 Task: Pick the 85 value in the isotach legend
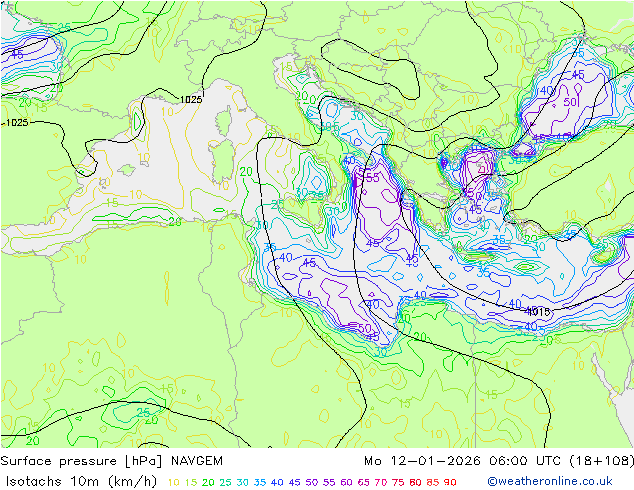coord(433,482)
